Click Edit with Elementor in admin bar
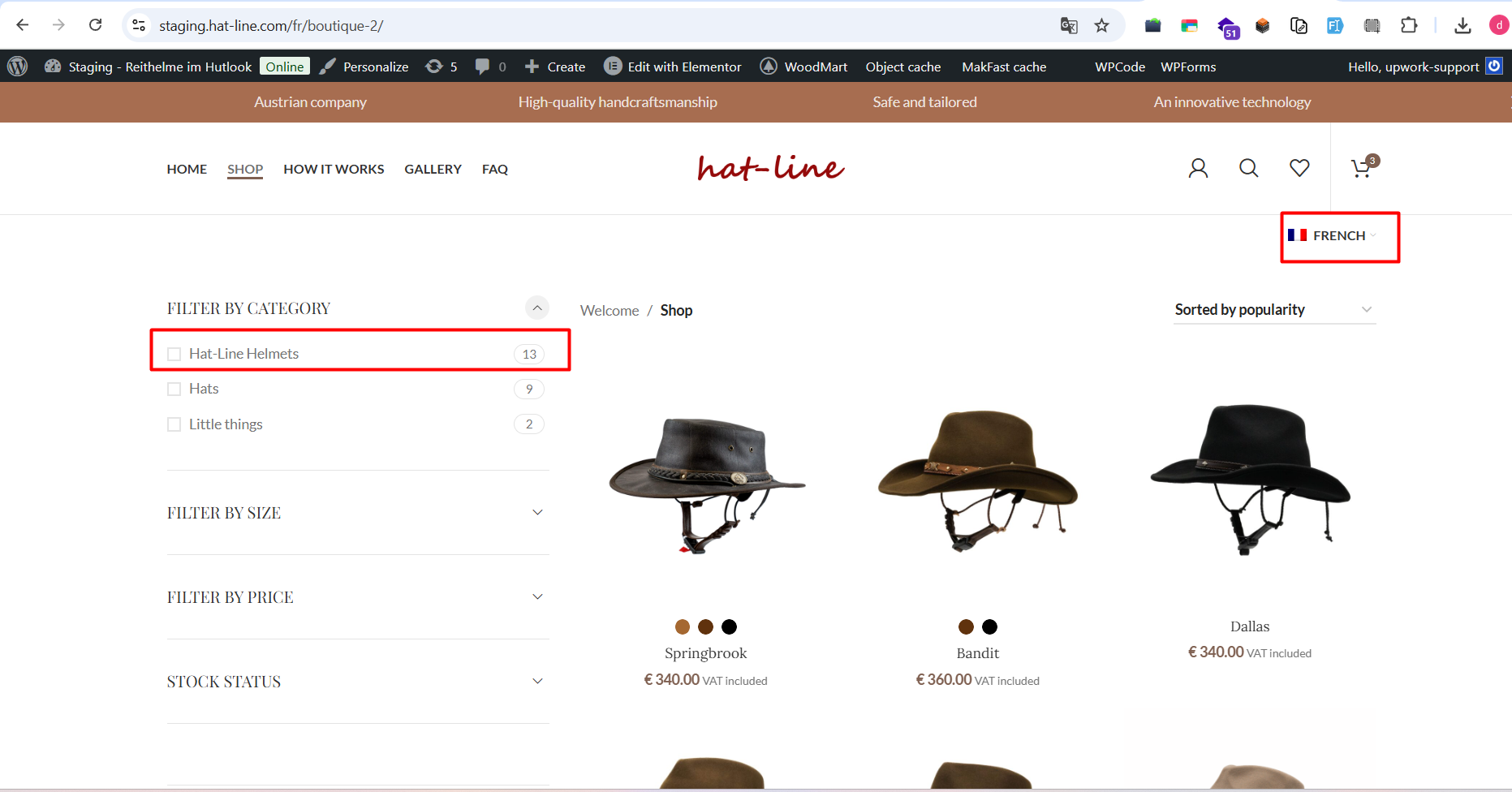The height and width of the screenshot is (792, 1512). pyautogui.click(x=674, y=67)
